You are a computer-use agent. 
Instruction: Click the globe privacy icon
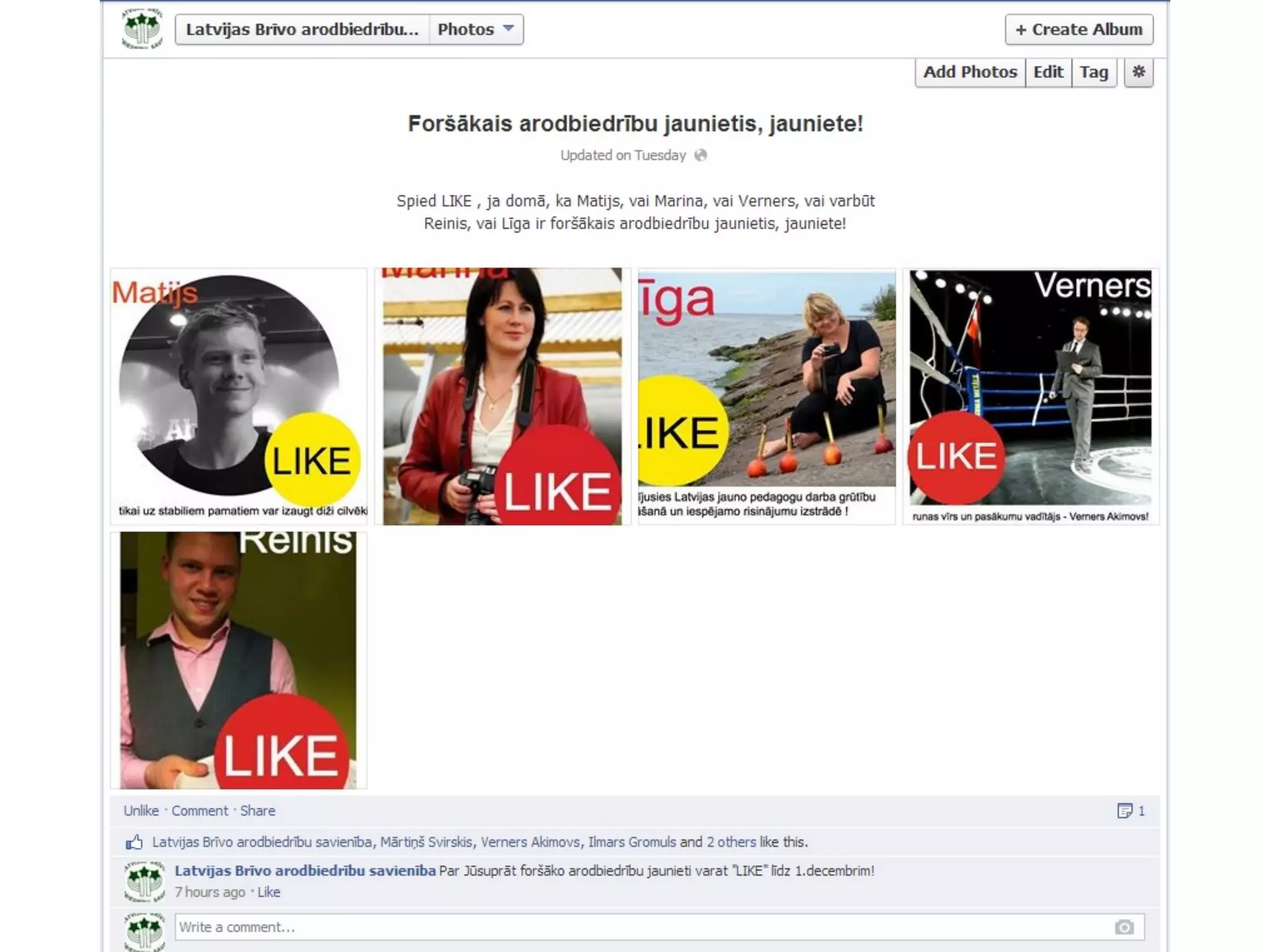(x=701, y=156)
